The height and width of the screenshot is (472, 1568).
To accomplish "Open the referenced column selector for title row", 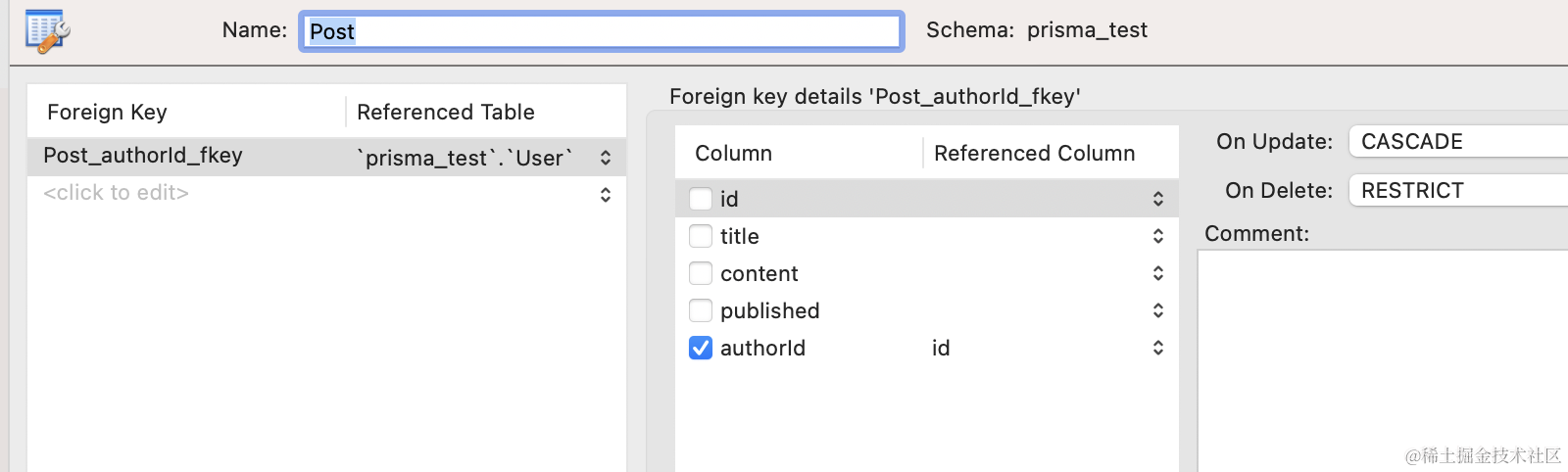I will [1157, 236].
